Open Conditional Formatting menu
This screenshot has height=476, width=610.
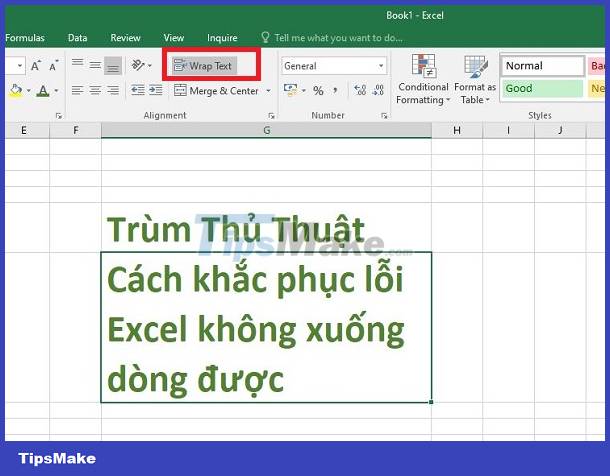423,79
